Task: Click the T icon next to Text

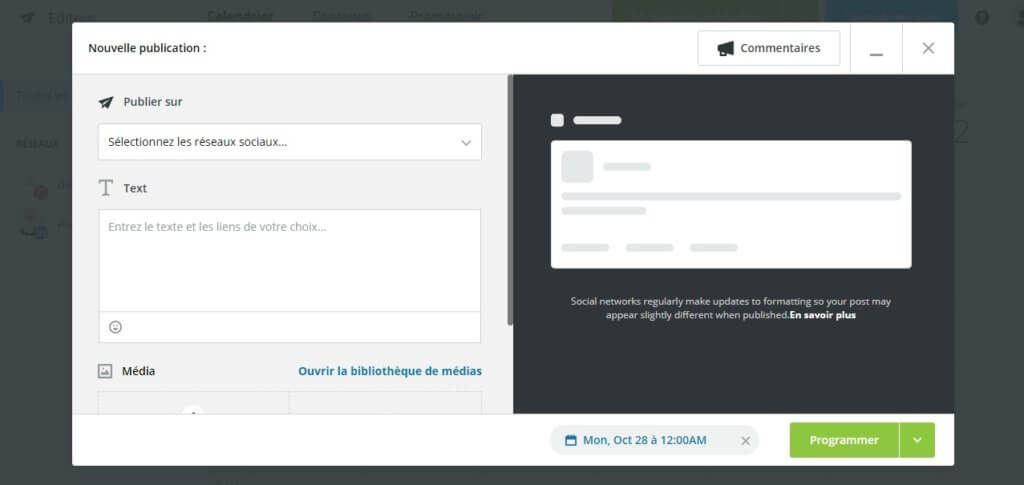Action: click(x=106, y=188)
